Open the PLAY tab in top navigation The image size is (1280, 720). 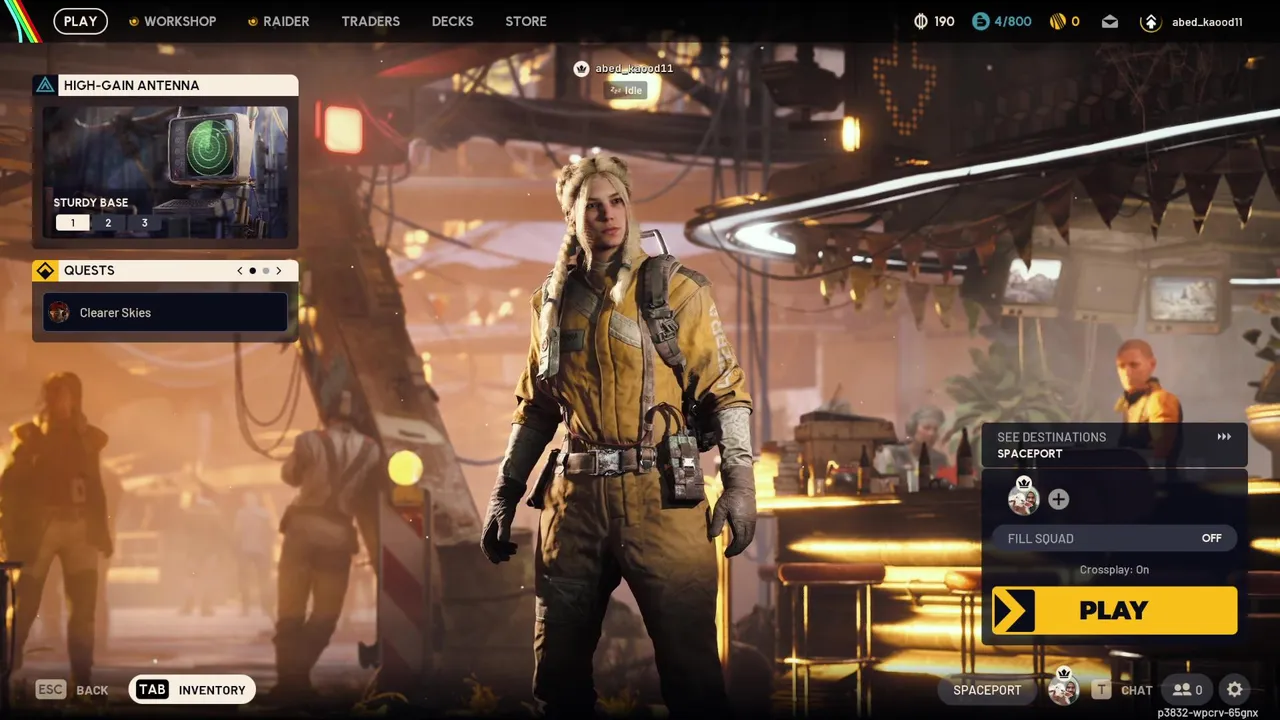[80, 21]
